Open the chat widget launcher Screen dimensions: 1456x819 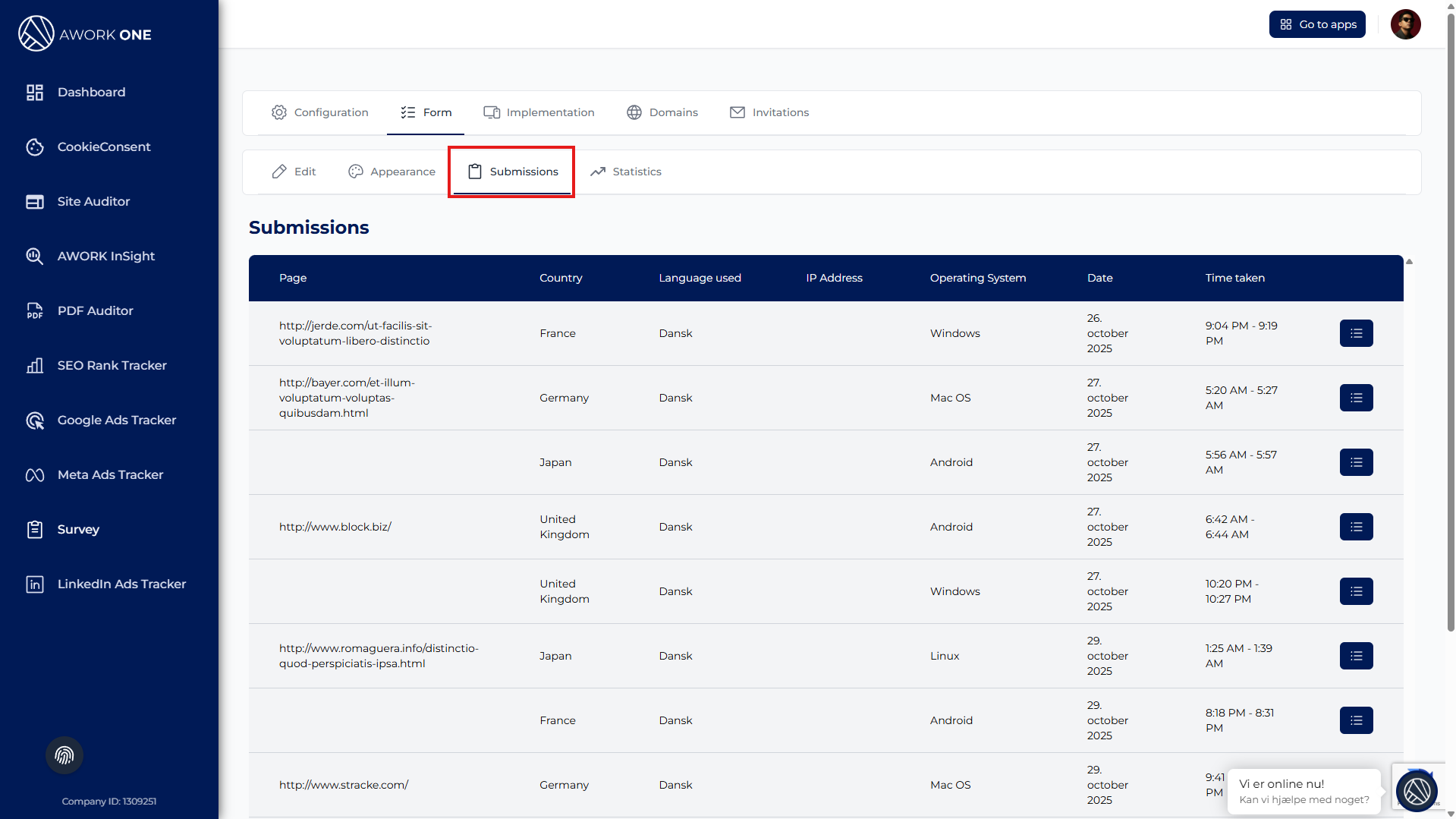(x=1416, y=790)
